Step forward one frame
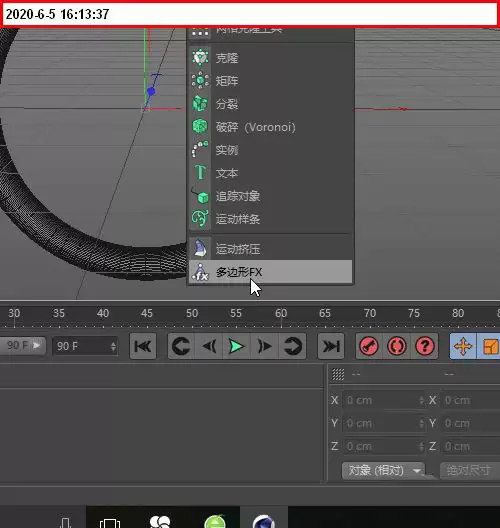The image size is (500, 528). (x=264, y=346)
